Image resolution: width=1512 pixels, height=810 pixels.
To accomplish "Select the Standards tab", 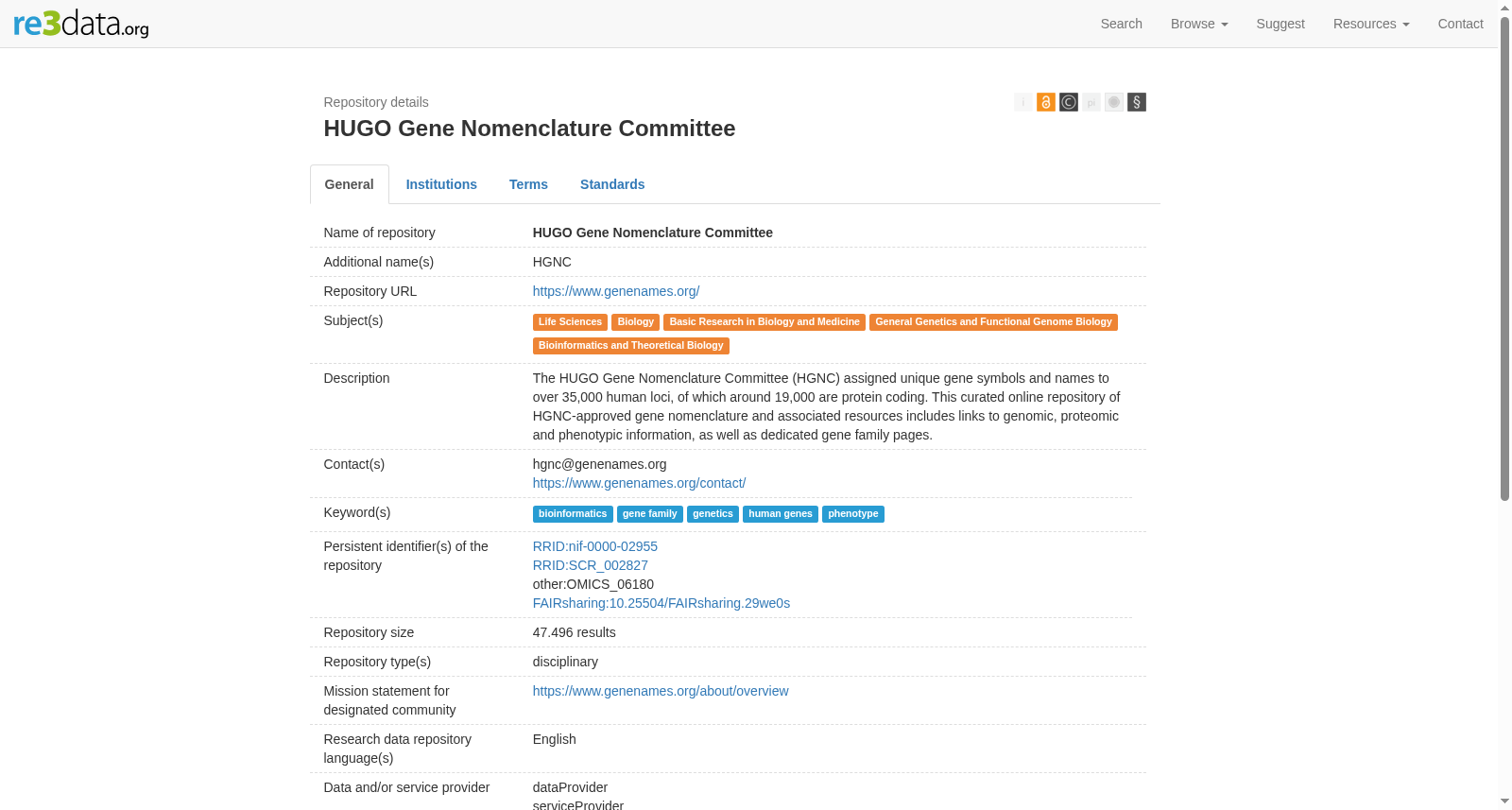I will [612, 184].
